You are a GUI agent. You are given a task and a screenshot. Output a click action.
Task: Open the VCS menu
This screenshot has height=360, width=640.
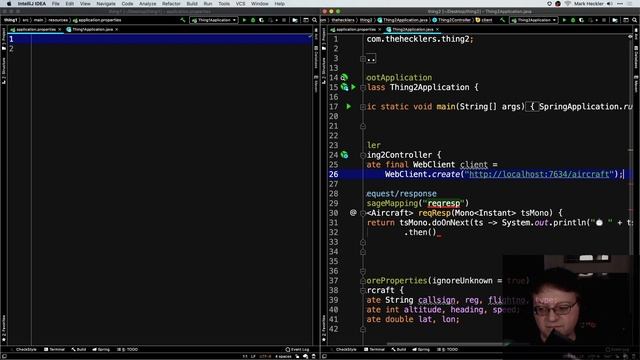(x=240, y=4)
